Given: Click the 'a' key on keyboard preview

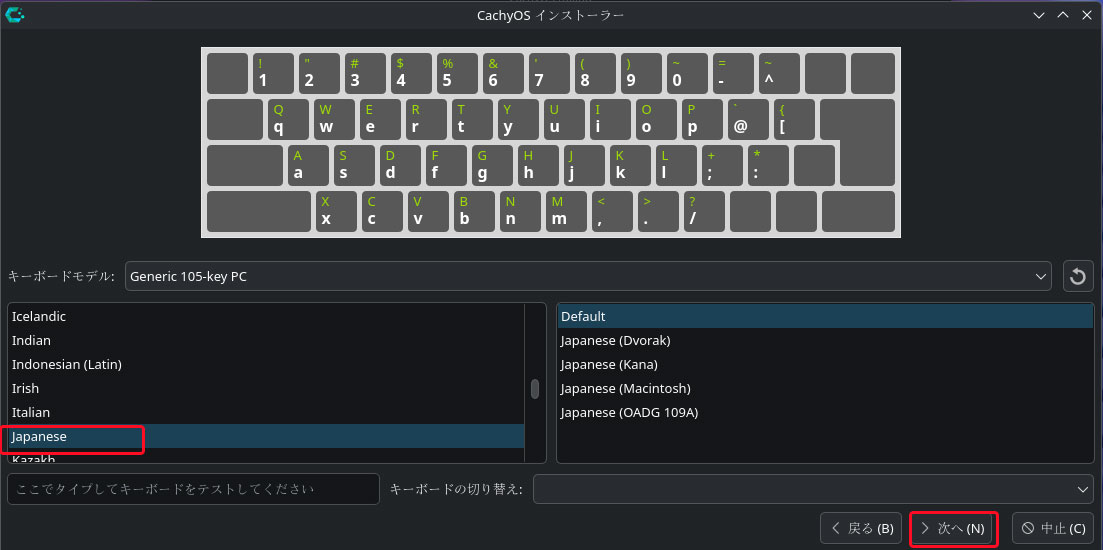Looking at the screenshot, I should pyautogui.click(x=308, y=165).
